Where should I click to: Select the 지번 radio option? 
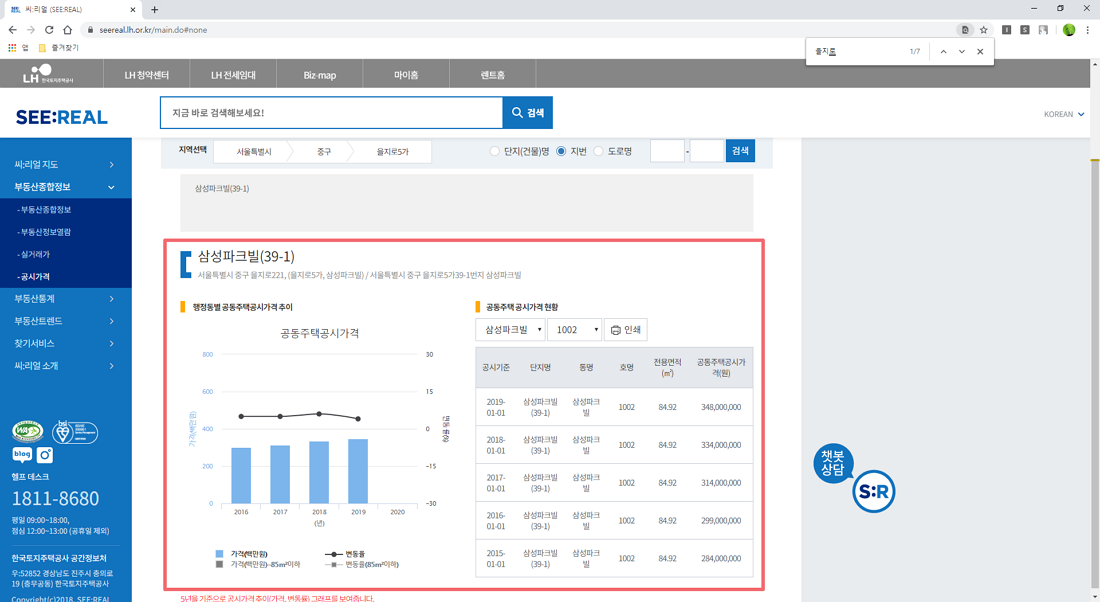[561, 151]
